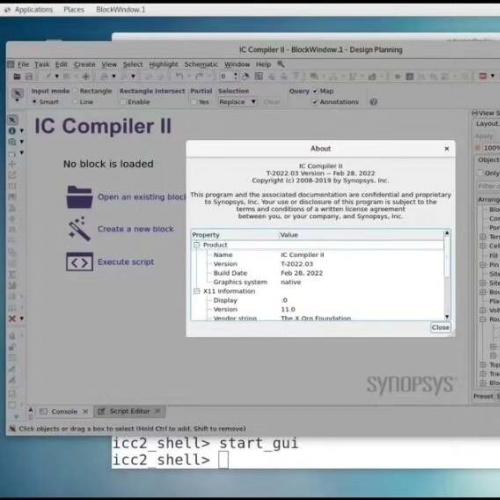Open the Applications menu in the top panel
The image size is (500, 500).
(x=33, y=10)
